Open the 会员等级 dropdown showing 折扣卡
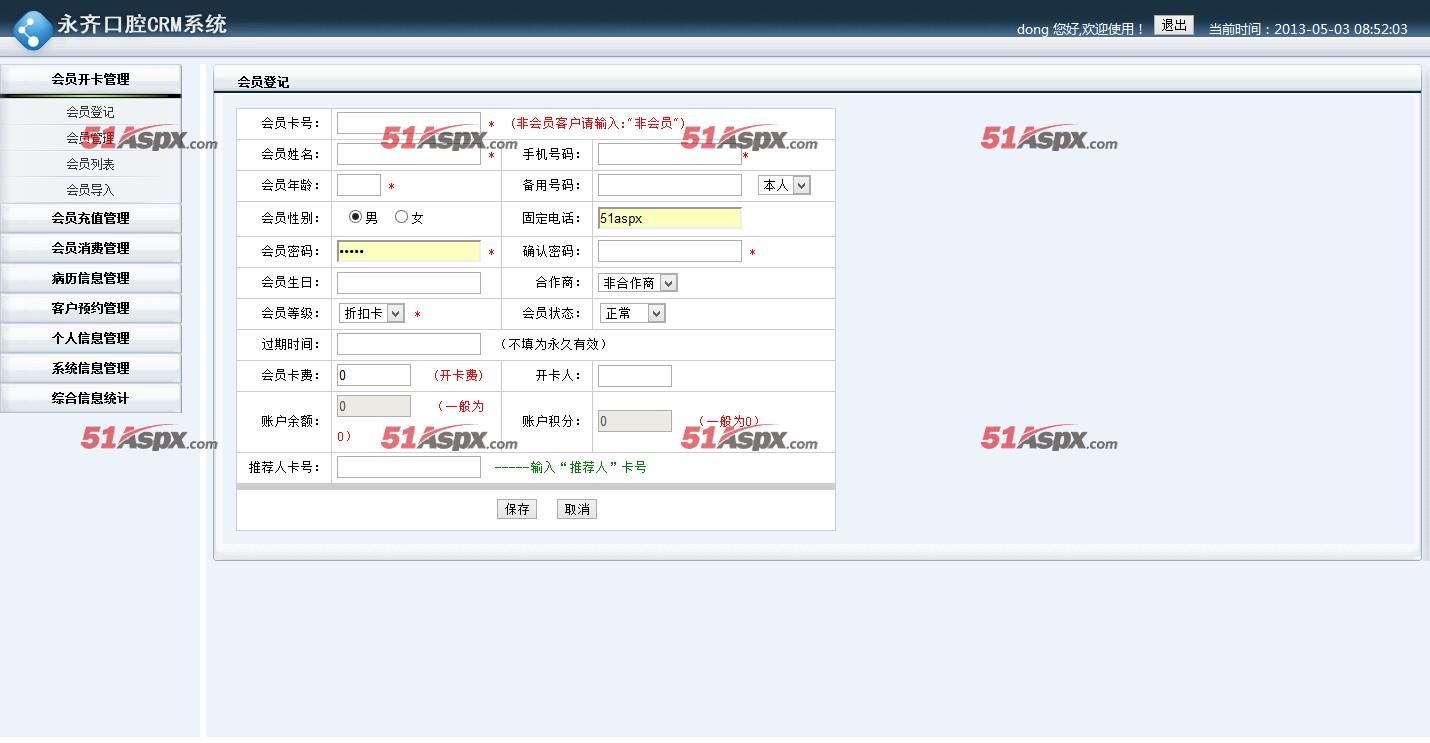Image resolution: width=1430 pixels, height=743 pixels. (371, 313)
